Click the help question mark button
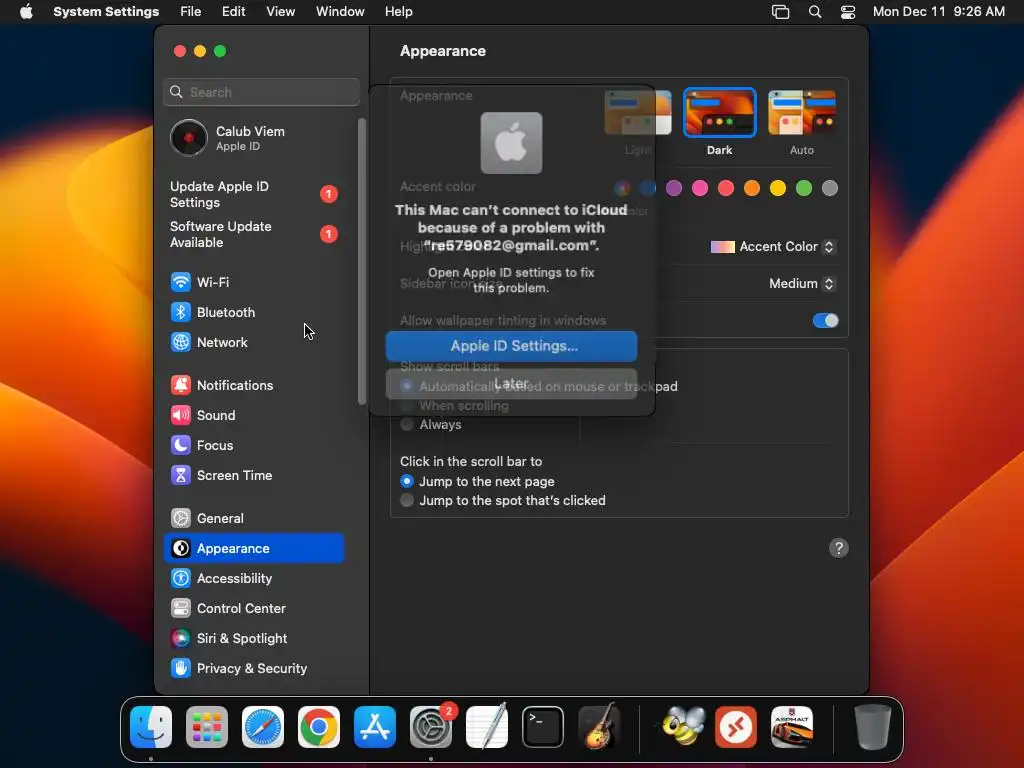The width and height of the screenshot is (1024, 768). pos(839,548)
